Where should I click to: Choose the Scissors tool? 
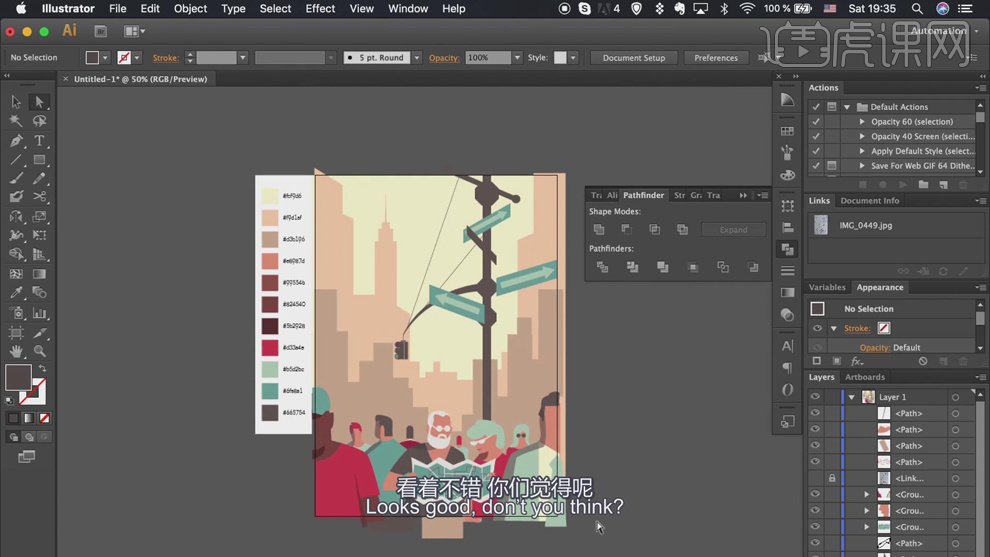click(39, 197)
